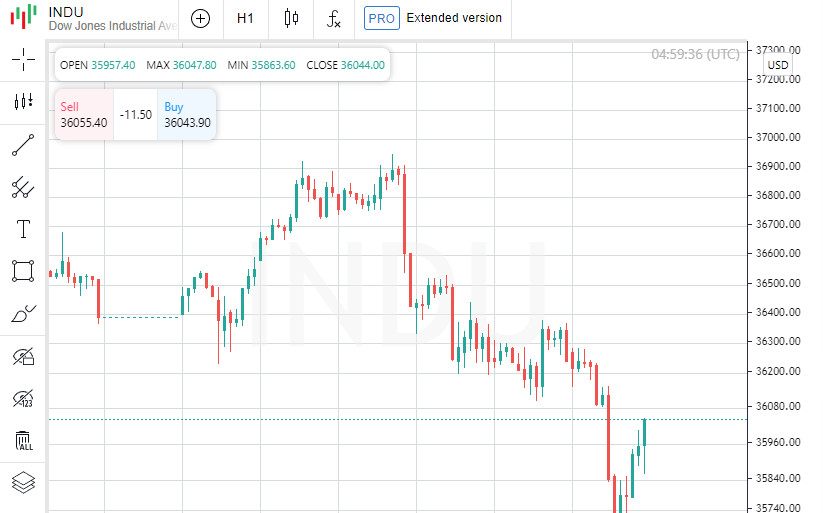Open the fx indicators menu
This screenshot has height=513, width=823.
334,18
